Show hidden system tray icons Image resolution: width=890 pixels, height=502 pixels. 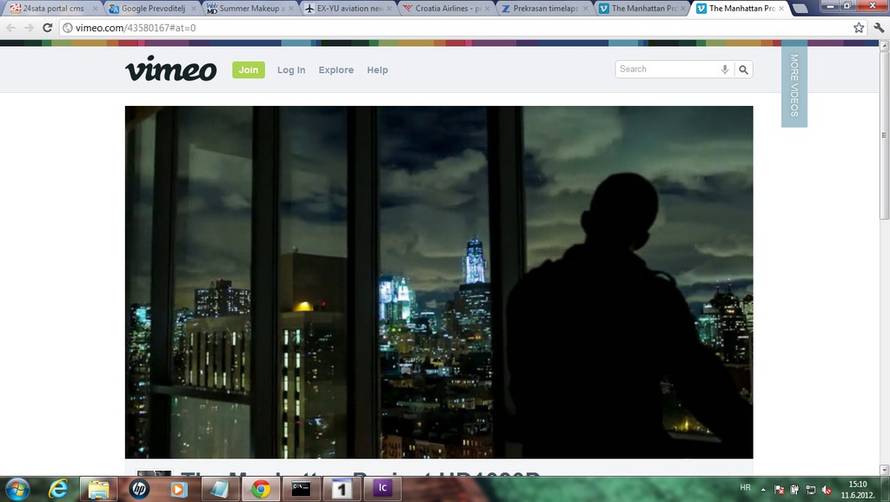[763, 490]
